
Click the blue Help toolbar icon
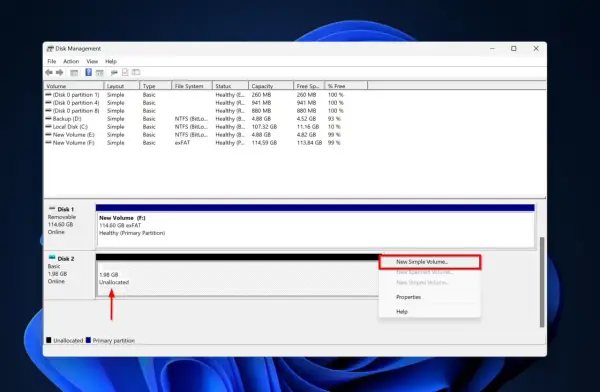click(88, 72)
